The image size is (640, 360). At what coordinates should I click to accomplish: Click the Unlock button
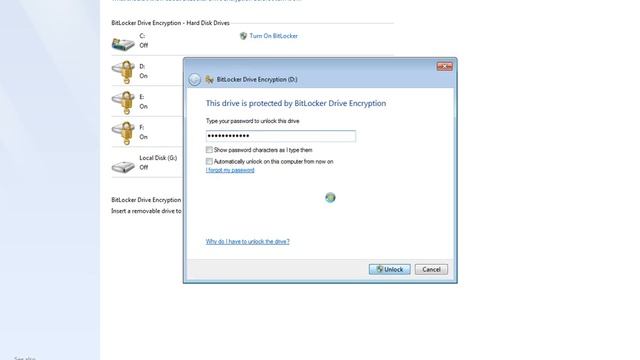tap(390, 269)
